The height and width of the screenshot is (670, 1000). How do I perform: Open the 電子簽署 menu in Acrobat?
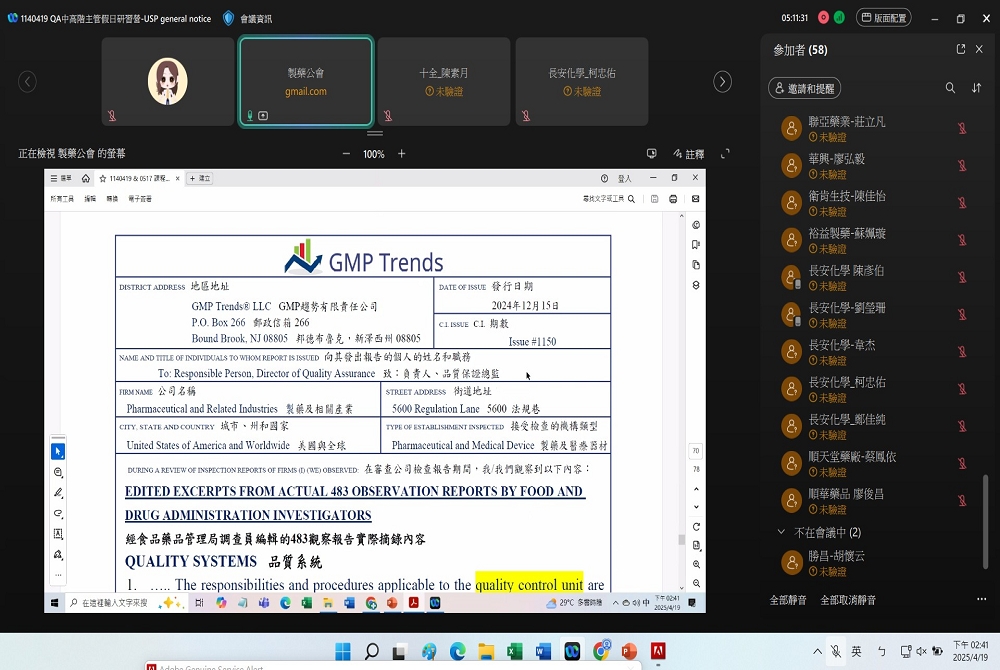pyautogui.click(x=140, y=199)
